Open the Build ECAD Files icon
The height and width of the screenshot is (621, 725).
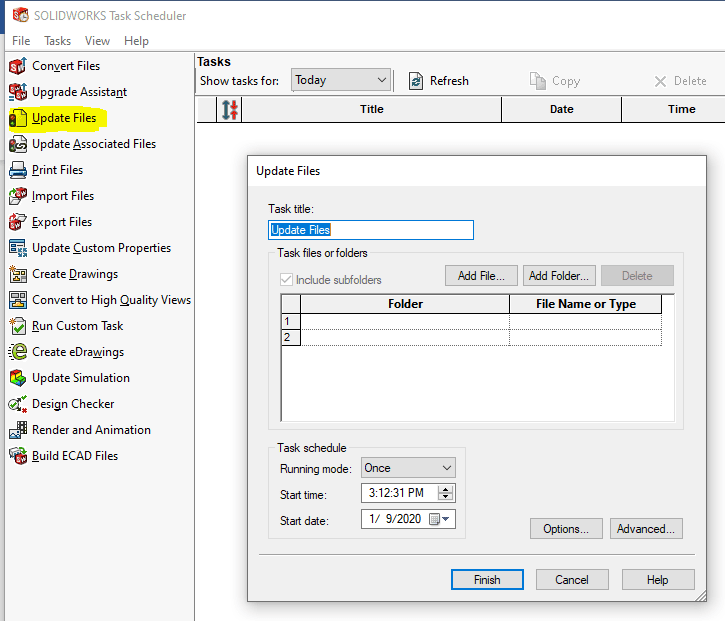pyautogui.click(x=18, y=455)
